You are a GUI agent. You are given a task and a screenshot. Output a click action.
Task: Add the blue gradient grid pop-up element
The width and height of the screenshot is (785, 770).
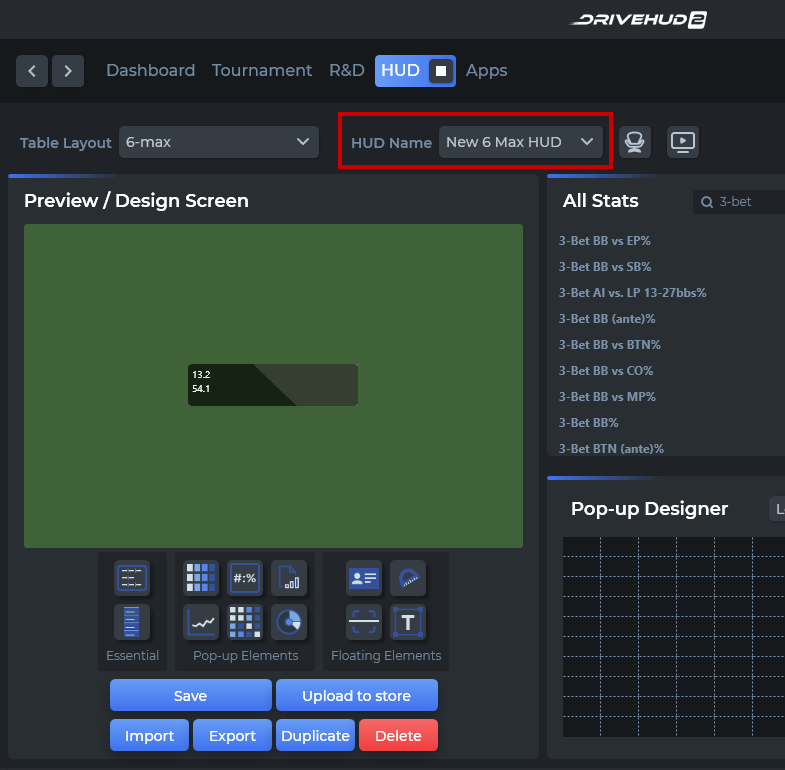pos(201,578)
